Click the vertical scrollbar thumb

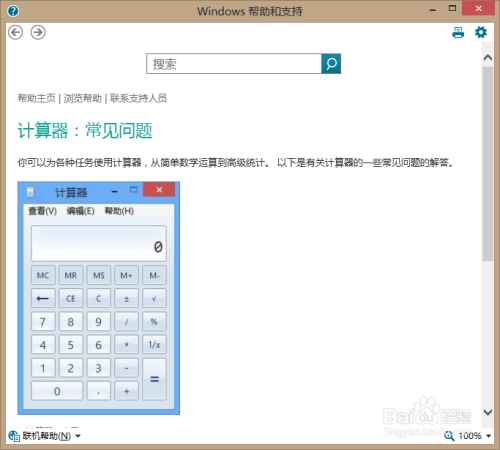click(x=488, y=163)
